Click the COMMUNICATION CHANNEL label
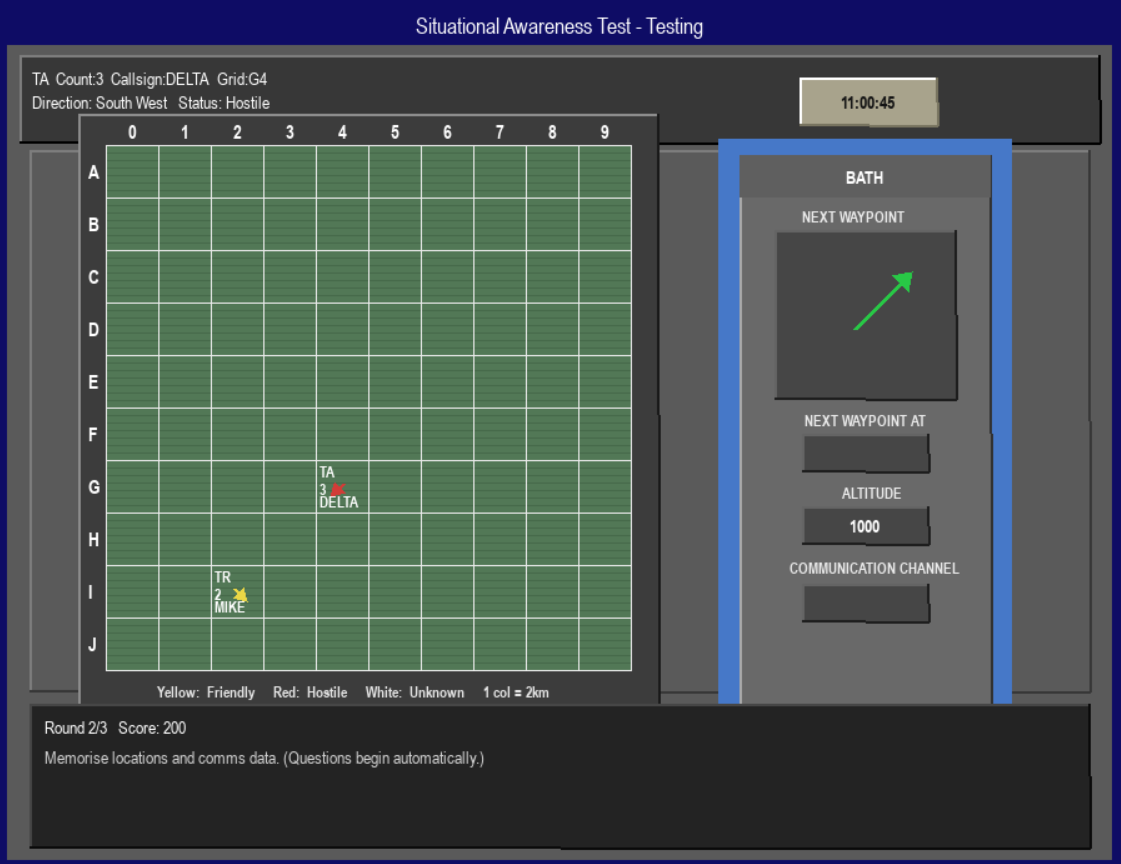Viewport: 1121px width, 864px height. 874,569
